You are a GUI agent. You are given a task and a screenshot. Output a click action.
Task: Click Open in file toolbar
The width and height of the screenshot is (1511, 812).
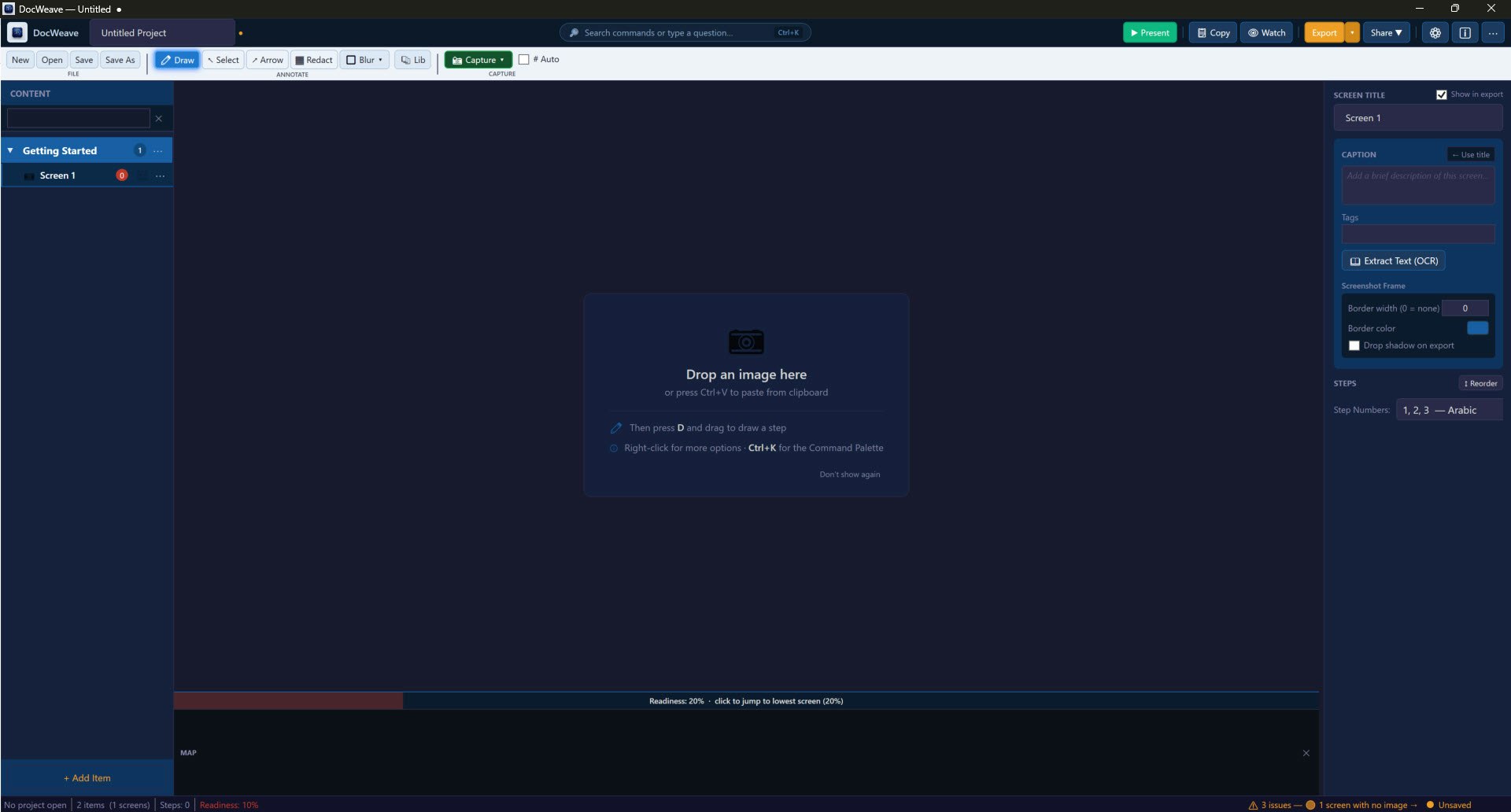point(52,60)
